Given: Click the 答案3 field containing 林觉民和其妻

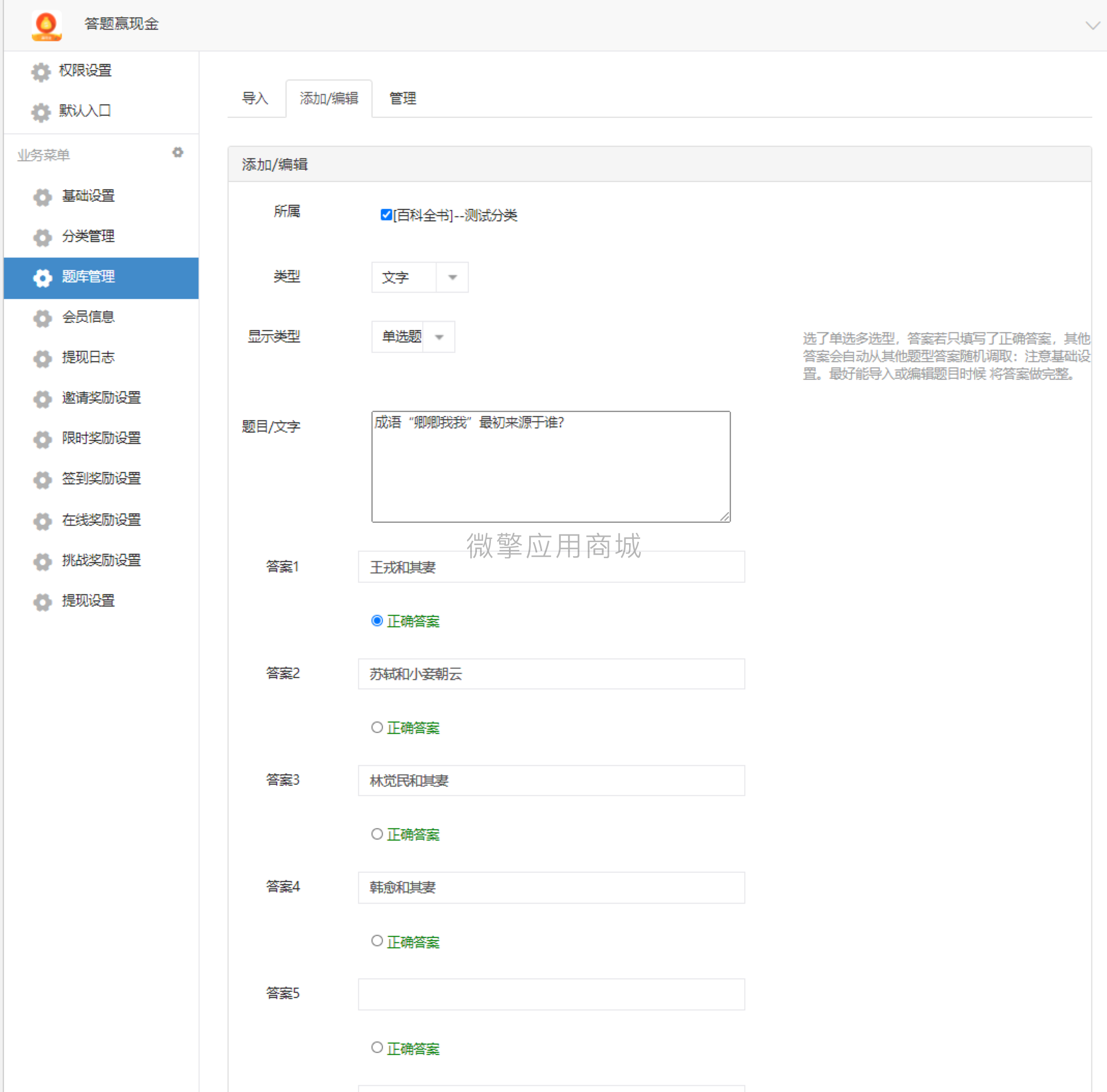Looking at the screenshot, I should pyautogui.click(x=551, y=780).
